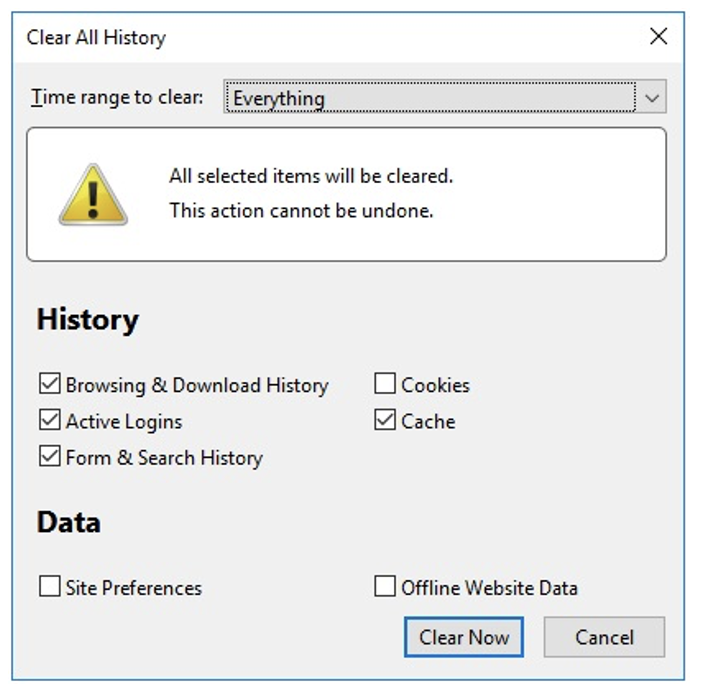Click the Time range to clear label
Viewport: 706px width, 700px height.
(117, 98)
